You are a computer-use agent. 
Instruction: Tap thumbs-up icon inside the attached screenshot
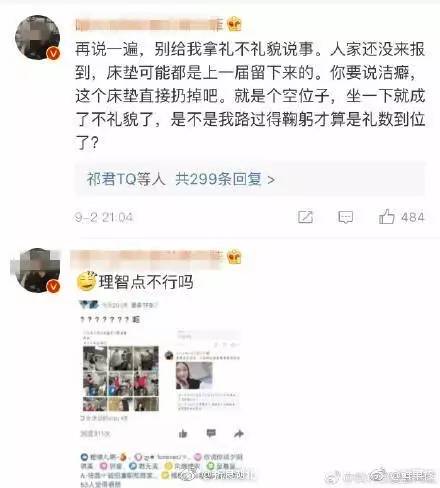pyautogui.click(x=183, y=433)
